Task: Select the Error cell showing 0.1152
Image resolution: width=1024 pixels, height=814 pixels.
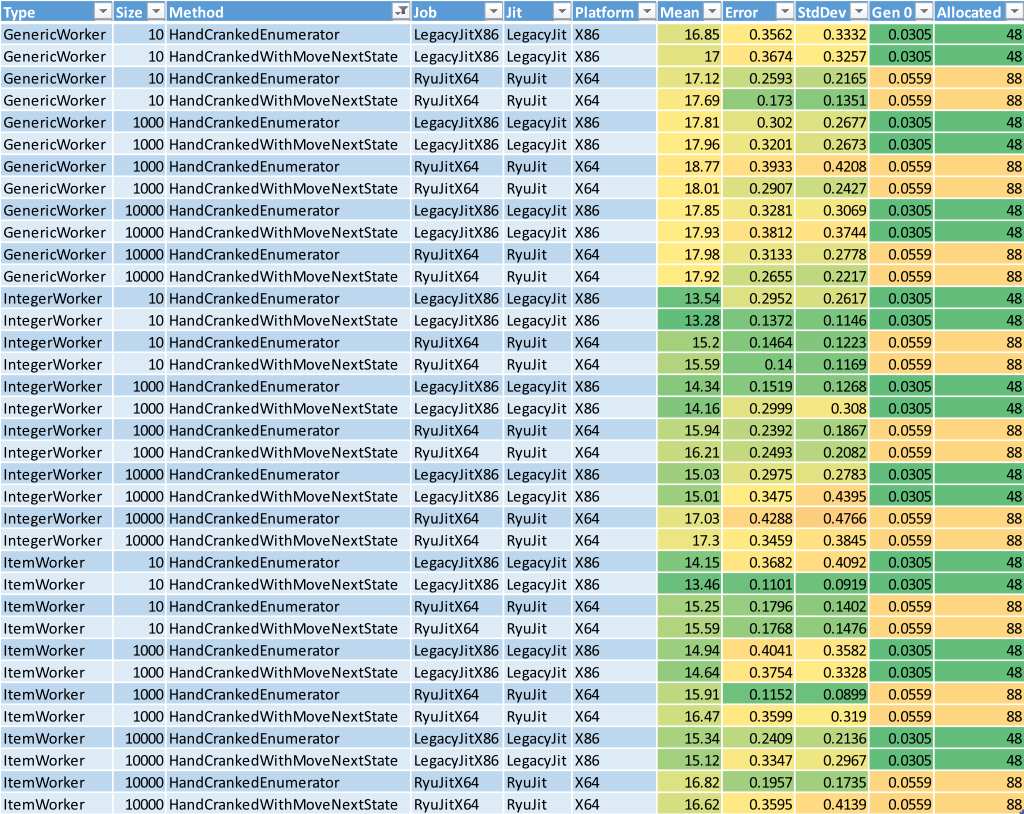Action: 758,694
